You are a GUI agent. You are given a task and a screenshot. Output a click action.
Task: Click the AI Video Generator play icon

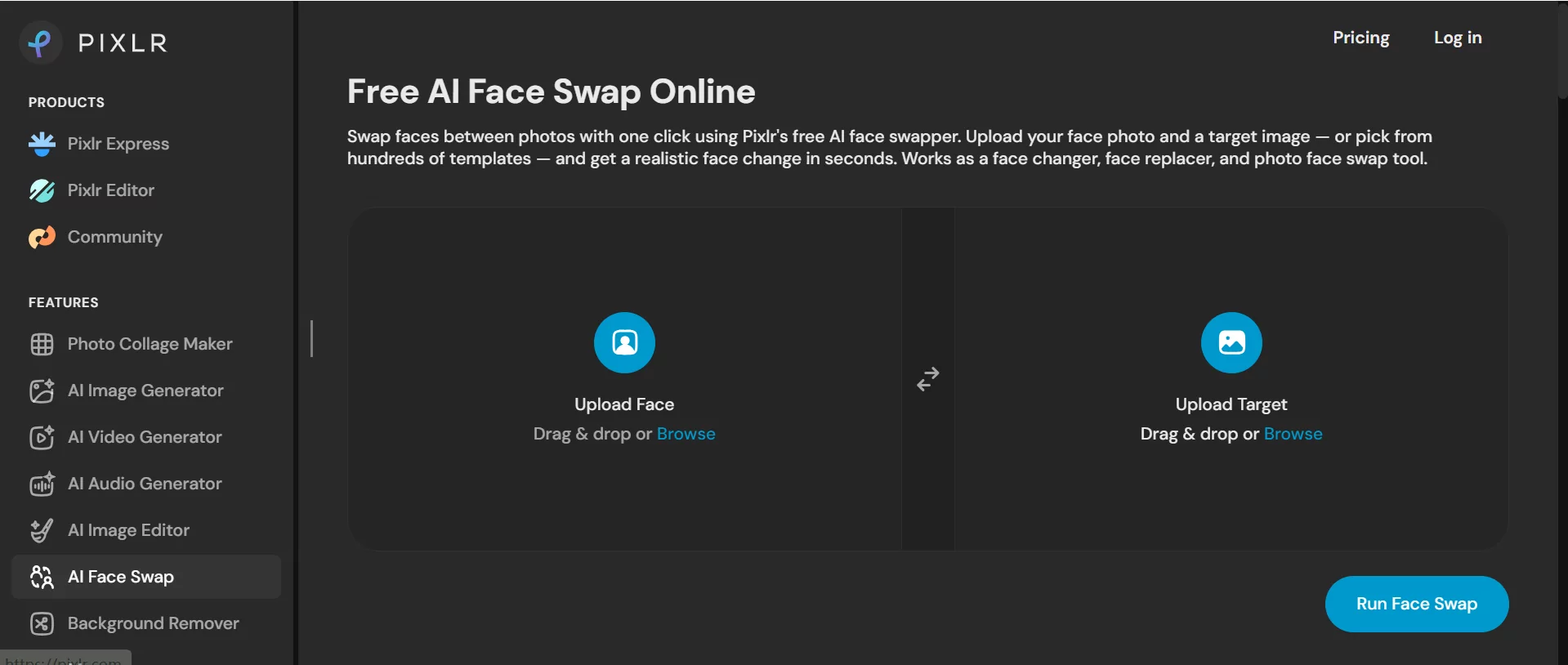(x=42, y=437)
